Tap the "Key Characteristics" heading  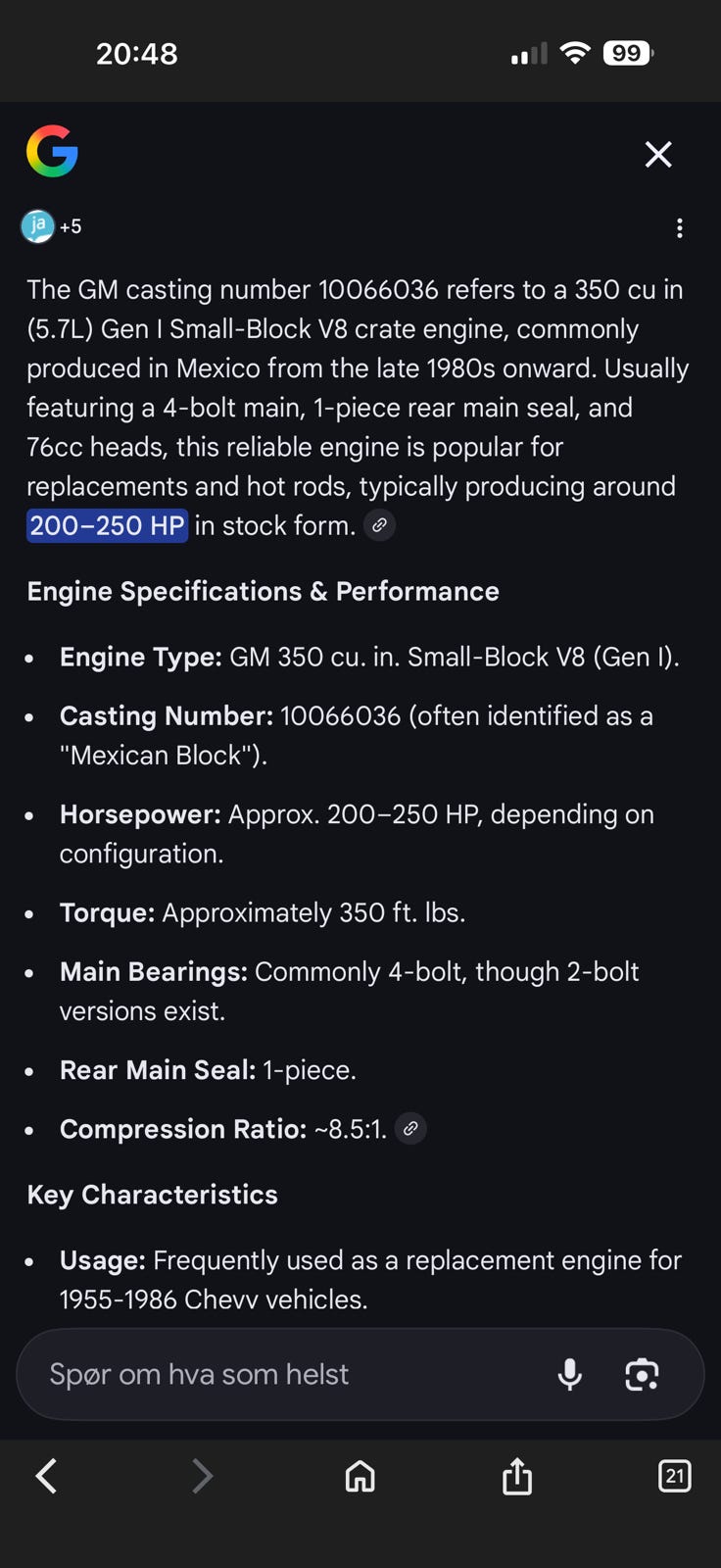tap(152, 1195)
